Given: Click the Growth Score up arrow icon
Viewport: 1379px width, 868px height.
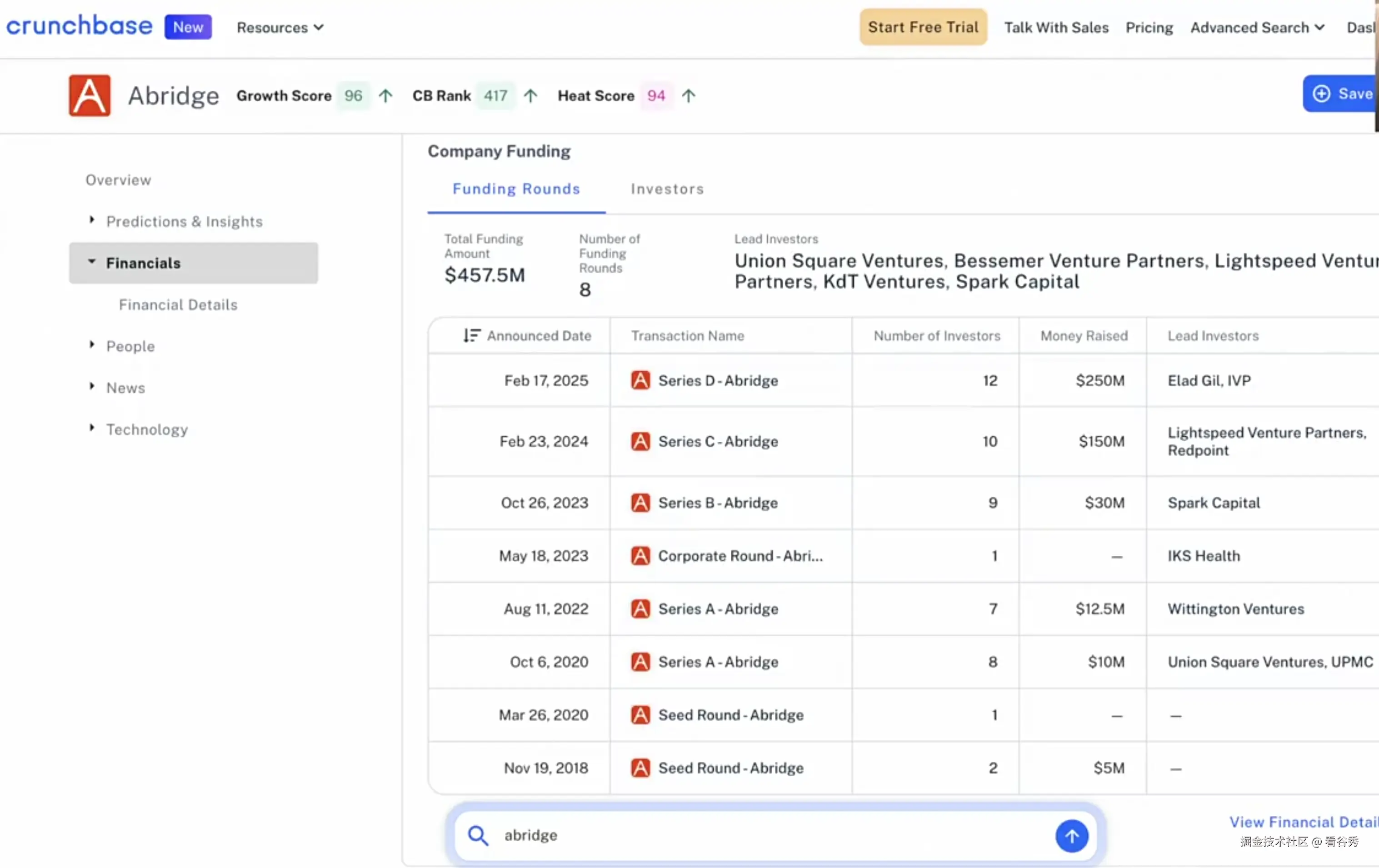Looking at the screenshot, I should click(385, 95).
